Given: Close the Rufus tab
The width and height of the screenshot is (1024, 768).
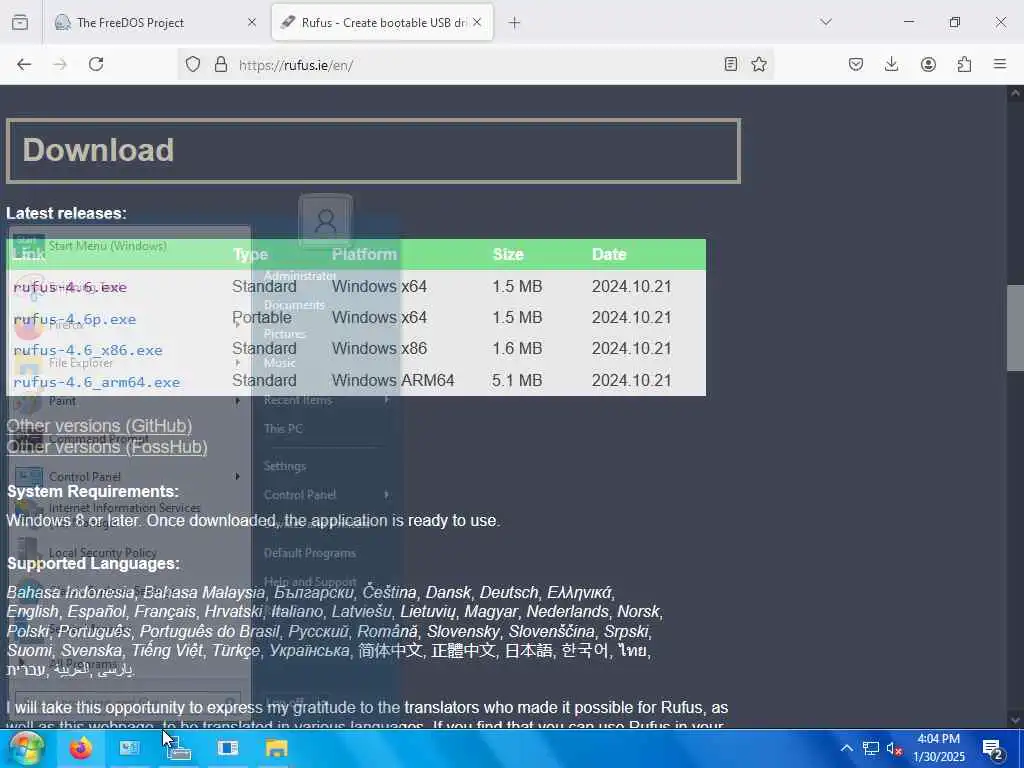Looking at the screenshot, I should coord(477,22).
